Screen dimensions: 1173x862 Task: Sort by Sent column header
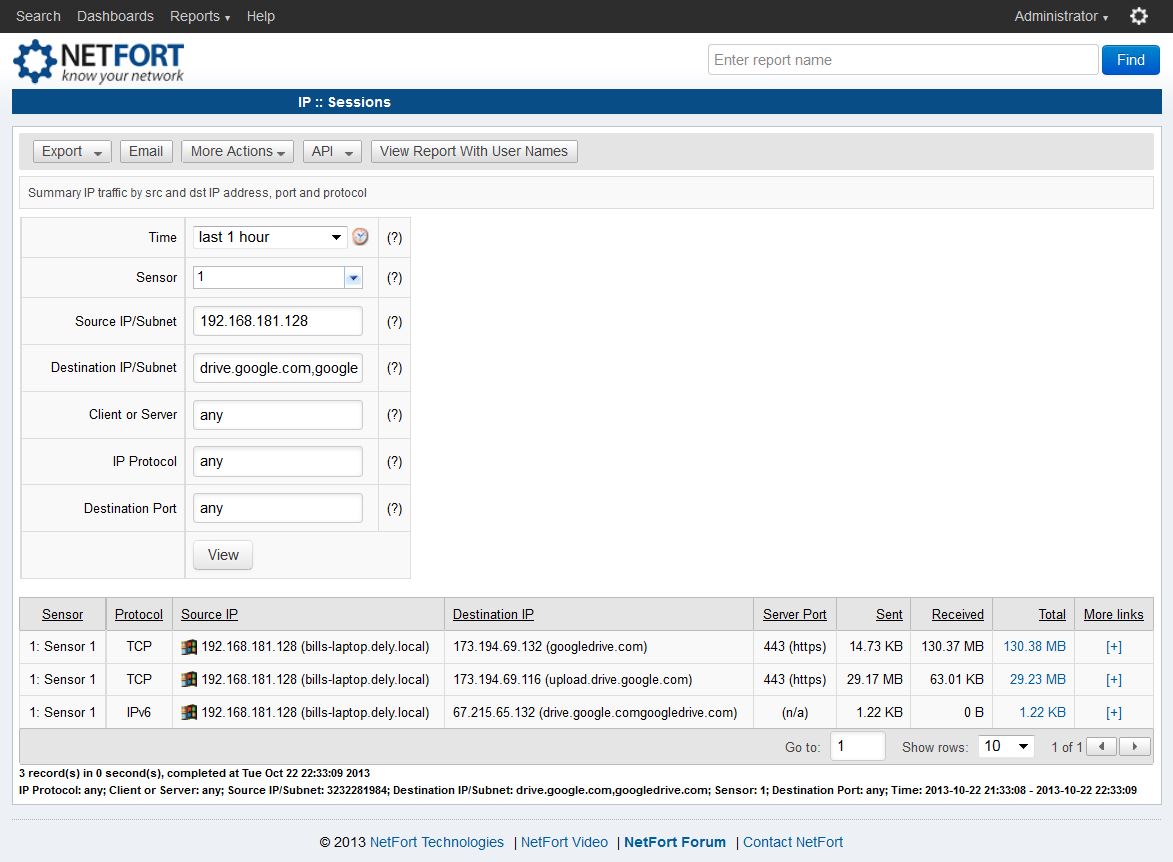click(x=889, y=614)
